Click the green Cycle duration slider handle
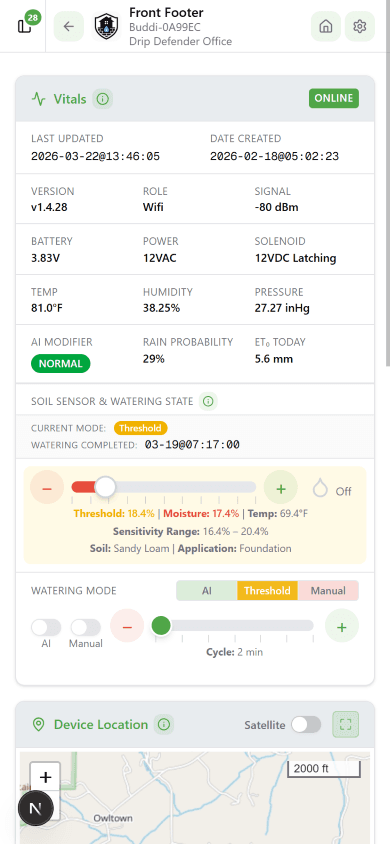Screen dimensions: 390x844 tap(161, 625)
